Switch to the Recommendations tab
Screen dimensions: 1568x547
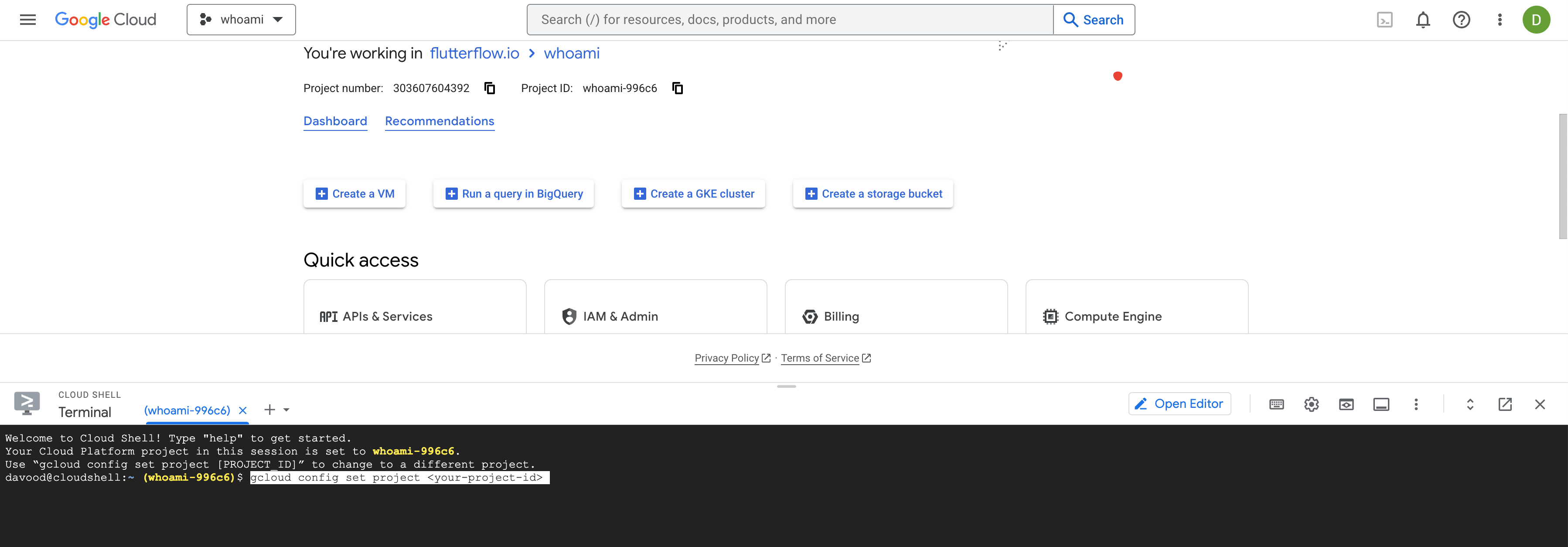point(440,121)
